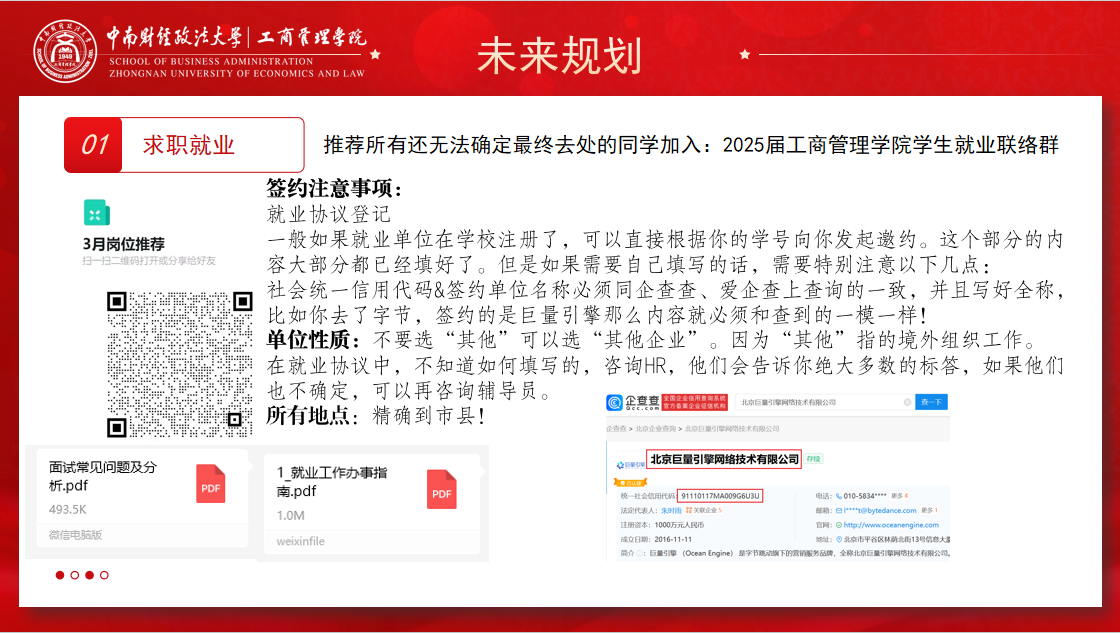Screen dimensions: 1120x633
Task: Click the 北京企业查询 breadcrumb item
Action: (655, 428)
